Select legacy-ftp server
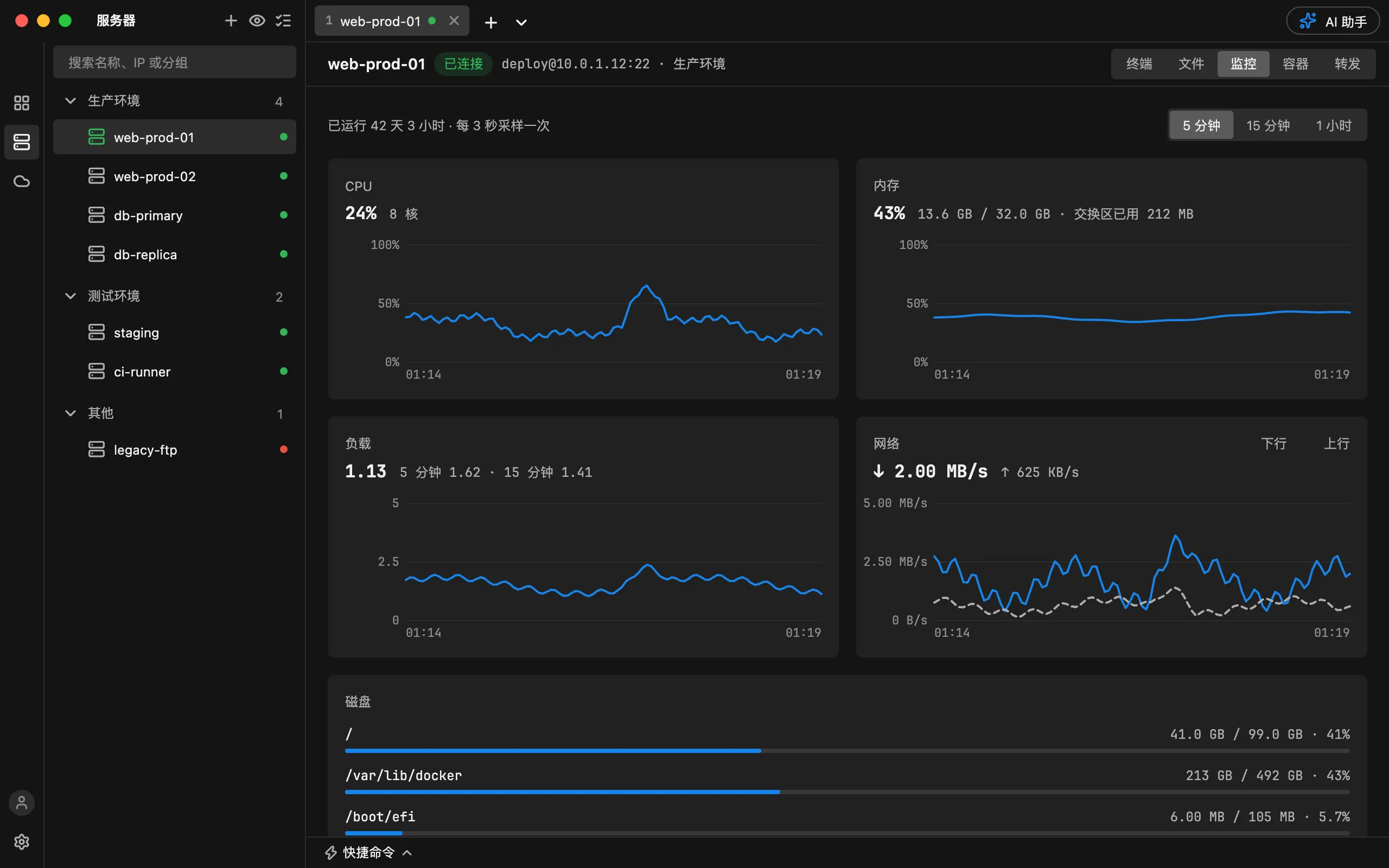The height and width of the screenshot is (868, 1389). [175, 450]
